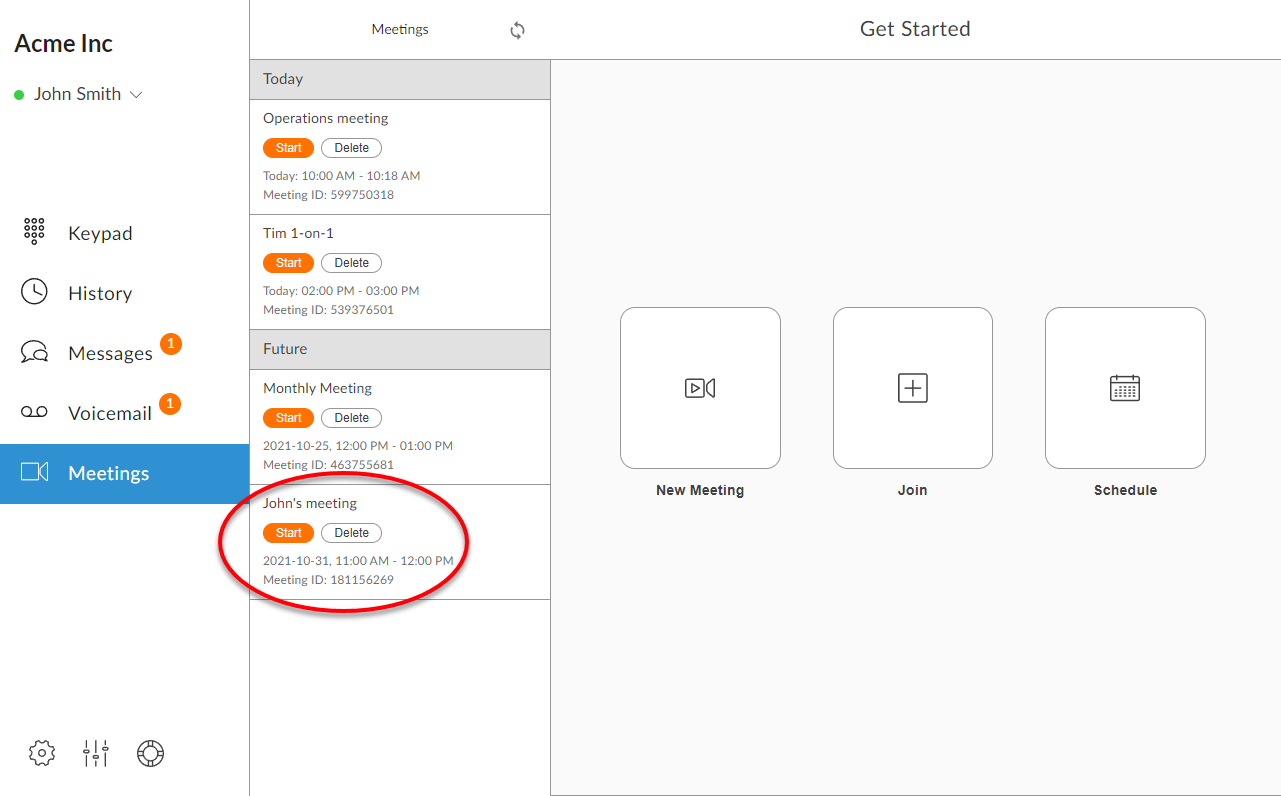The width and height of the screenshot is (1281, 796).
Task: Open Voicemail in the sidebar
Action: (109, 413)
